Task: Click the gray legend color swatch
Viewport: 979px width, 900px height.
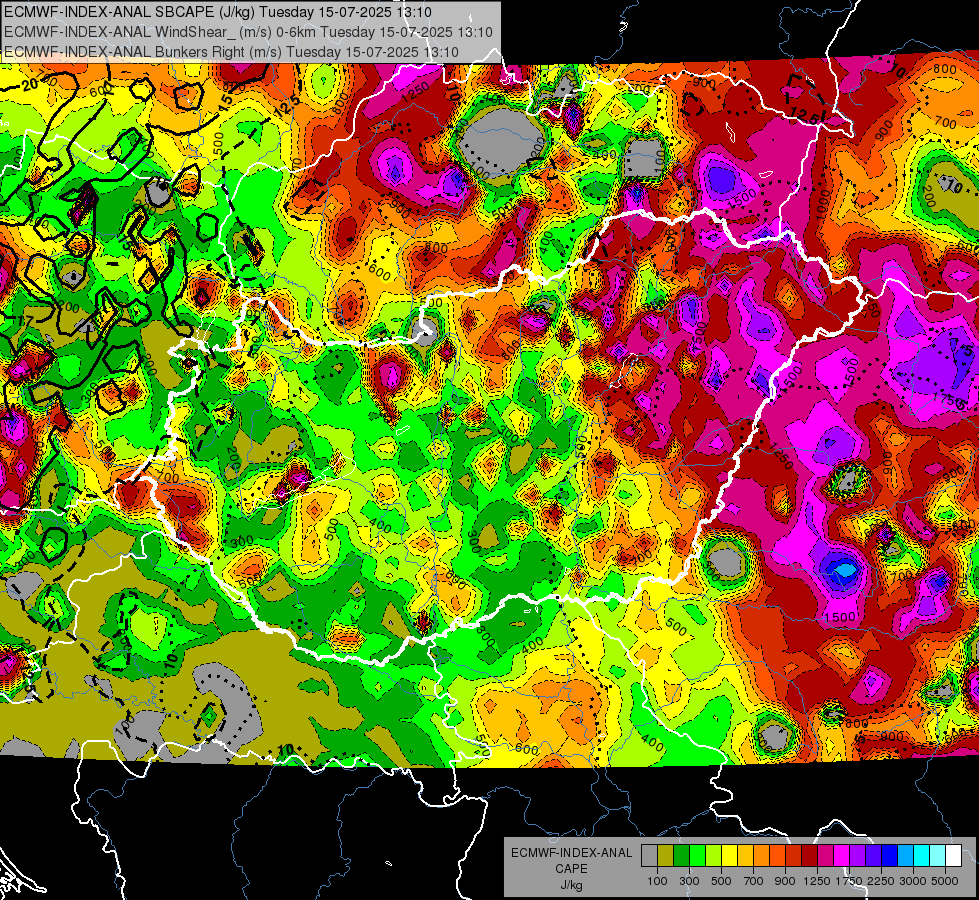Action: (649, 856)
